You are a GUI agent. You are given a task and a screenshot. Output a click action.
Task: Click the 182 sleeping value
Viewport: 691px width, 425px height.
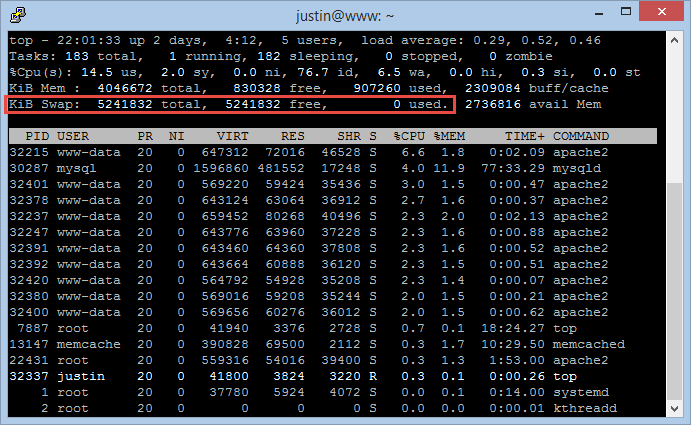coord(269,56)
